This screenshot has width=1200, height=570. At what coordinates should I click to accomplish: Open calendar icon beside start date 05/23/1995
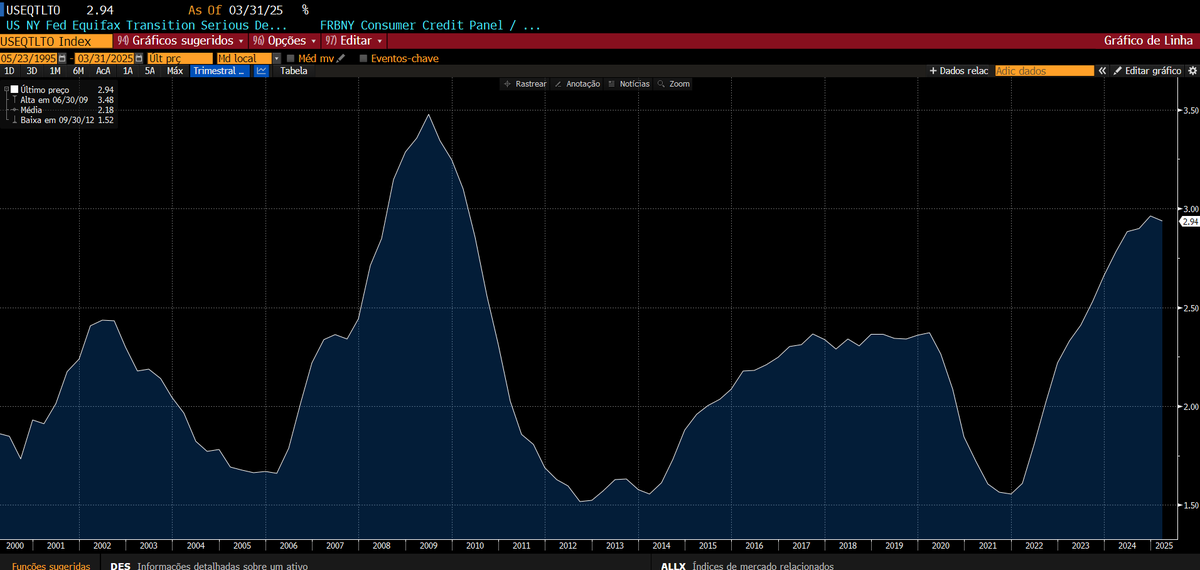pos(62,59)
